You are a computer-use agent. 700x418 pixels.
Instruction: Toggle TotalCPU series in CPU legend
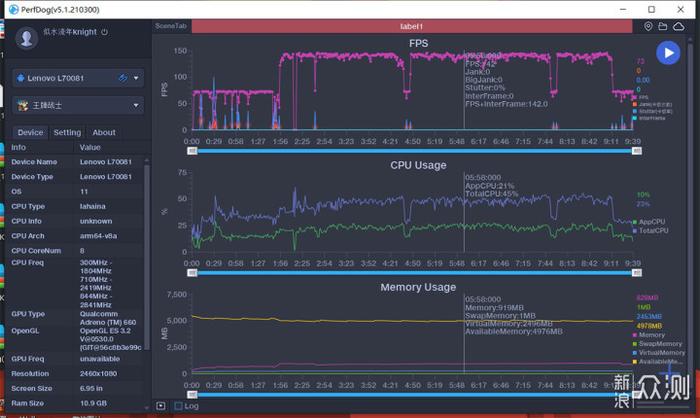point(650,231)
